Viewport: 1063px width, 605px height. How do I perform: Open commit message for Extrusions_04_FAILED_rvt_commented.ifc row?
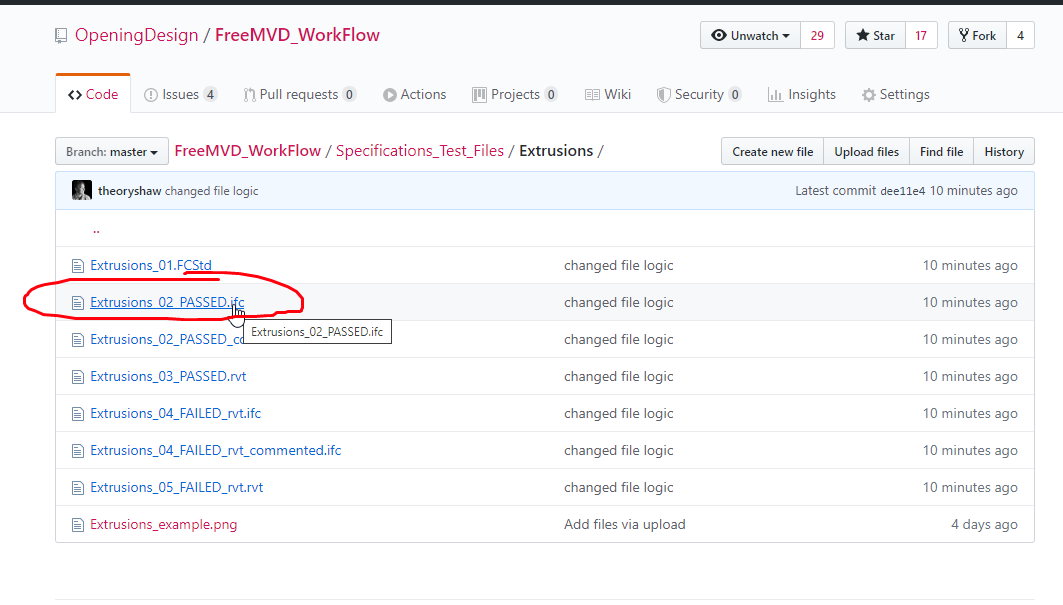coord(618,450)
